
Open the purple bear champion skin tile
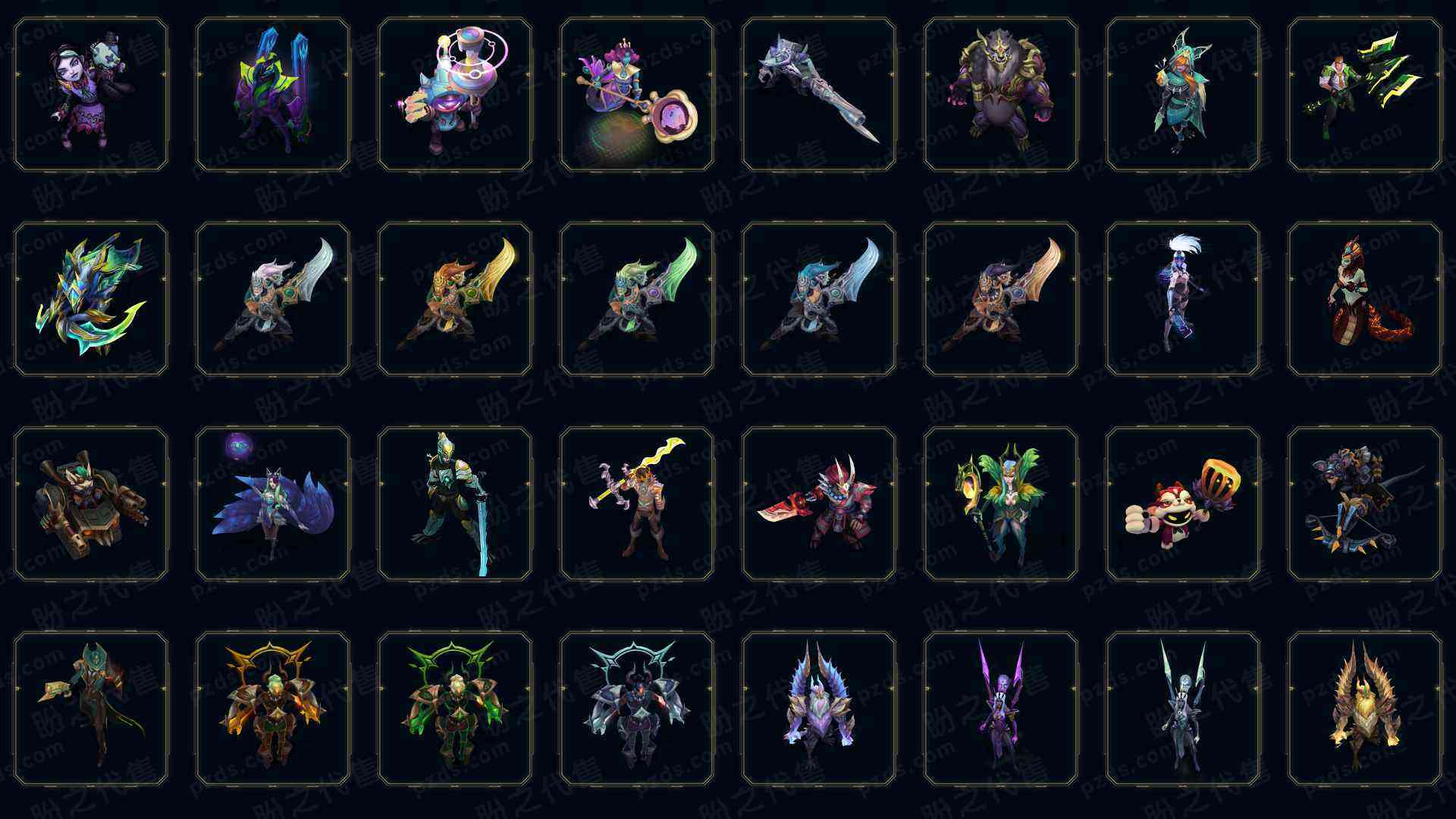[x=1001, y=94]
